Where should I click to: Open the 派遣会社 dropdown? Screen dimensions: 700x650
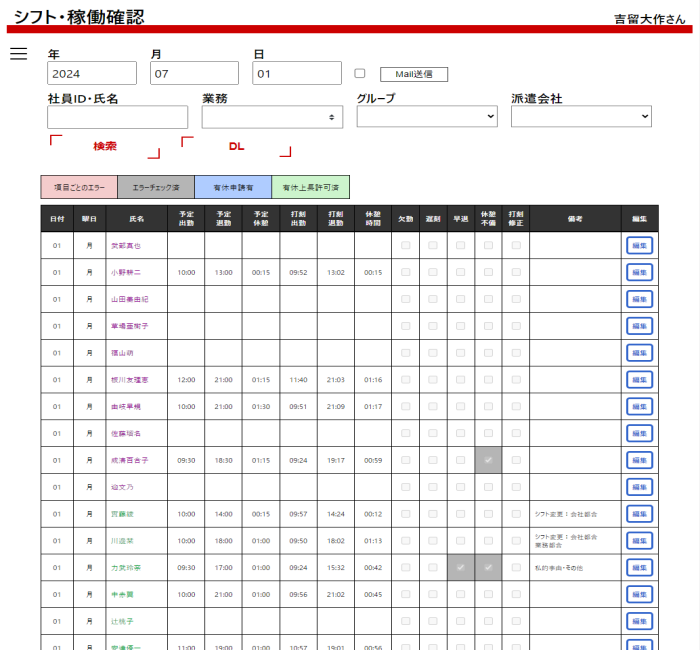(581, 117)
